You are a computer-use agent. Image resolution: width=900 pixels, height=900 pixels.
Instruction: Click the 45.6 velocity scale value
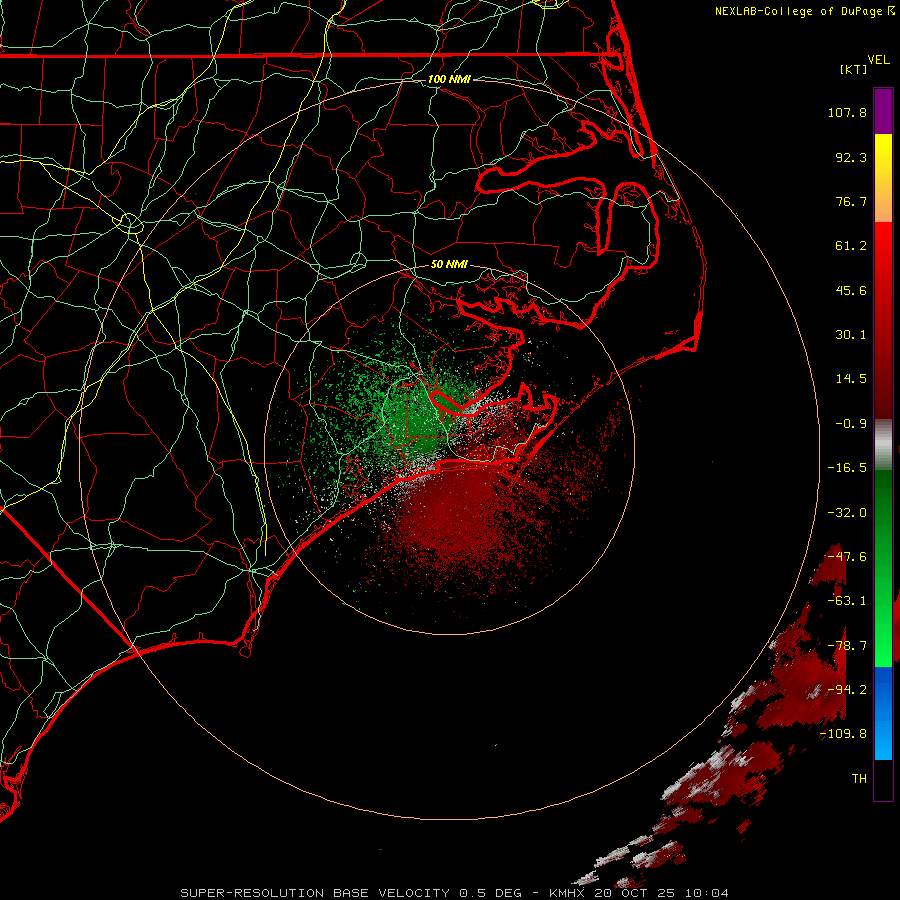point(851,290)
